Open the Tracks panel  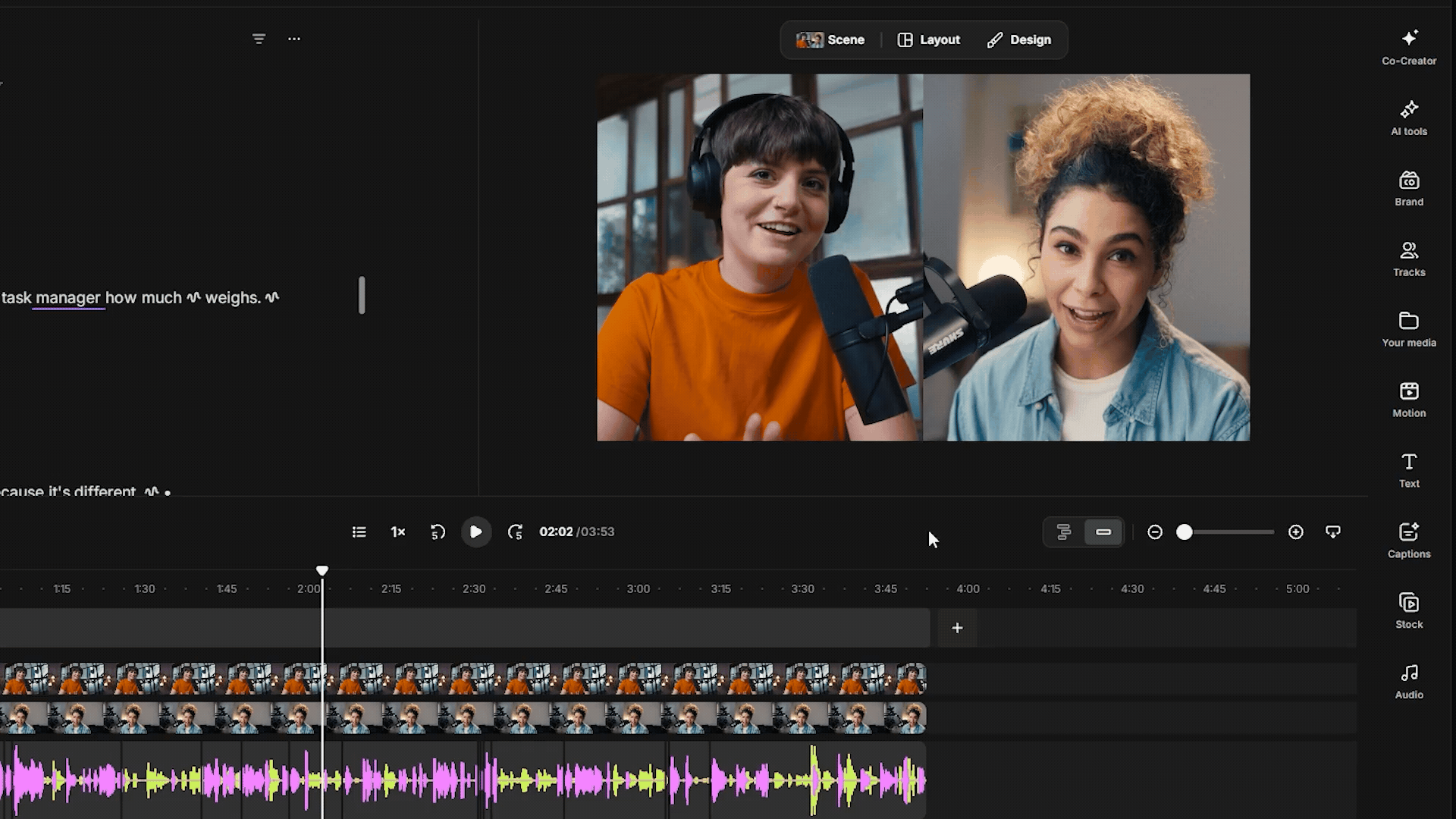point(1409,259)
